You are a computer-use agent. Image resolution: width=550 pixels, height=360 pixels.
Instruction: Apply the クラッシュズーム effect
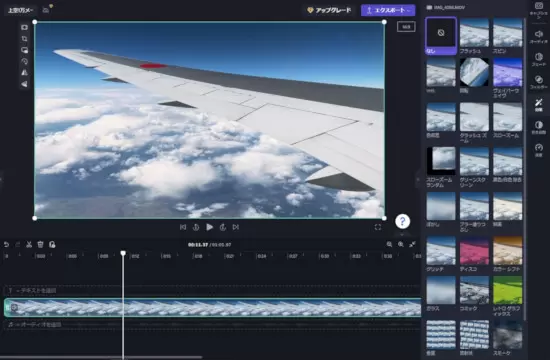coord(474,122)
